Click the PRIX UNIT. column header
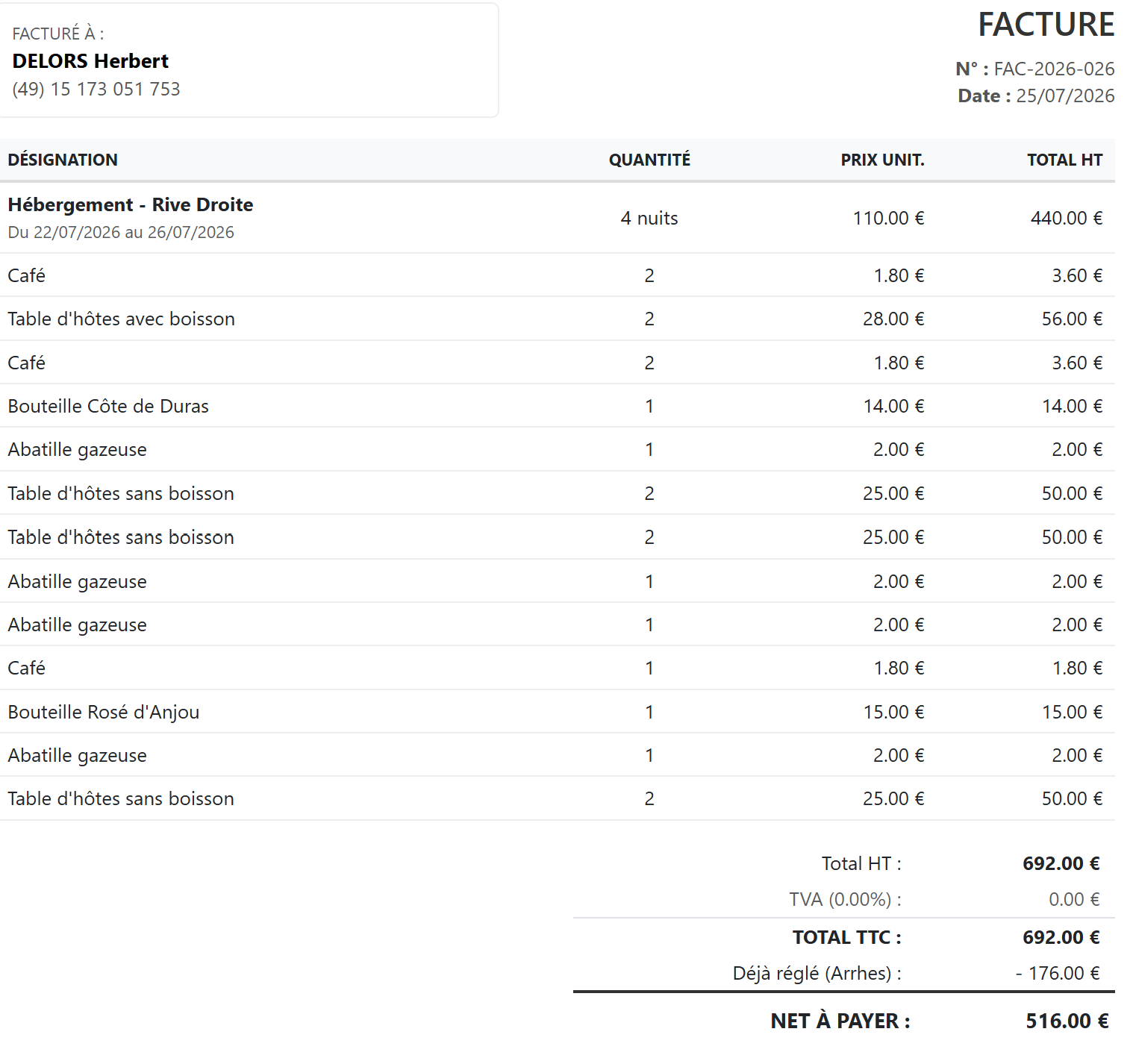This screenshot has height=1064, width=1130. click(882, 160)
